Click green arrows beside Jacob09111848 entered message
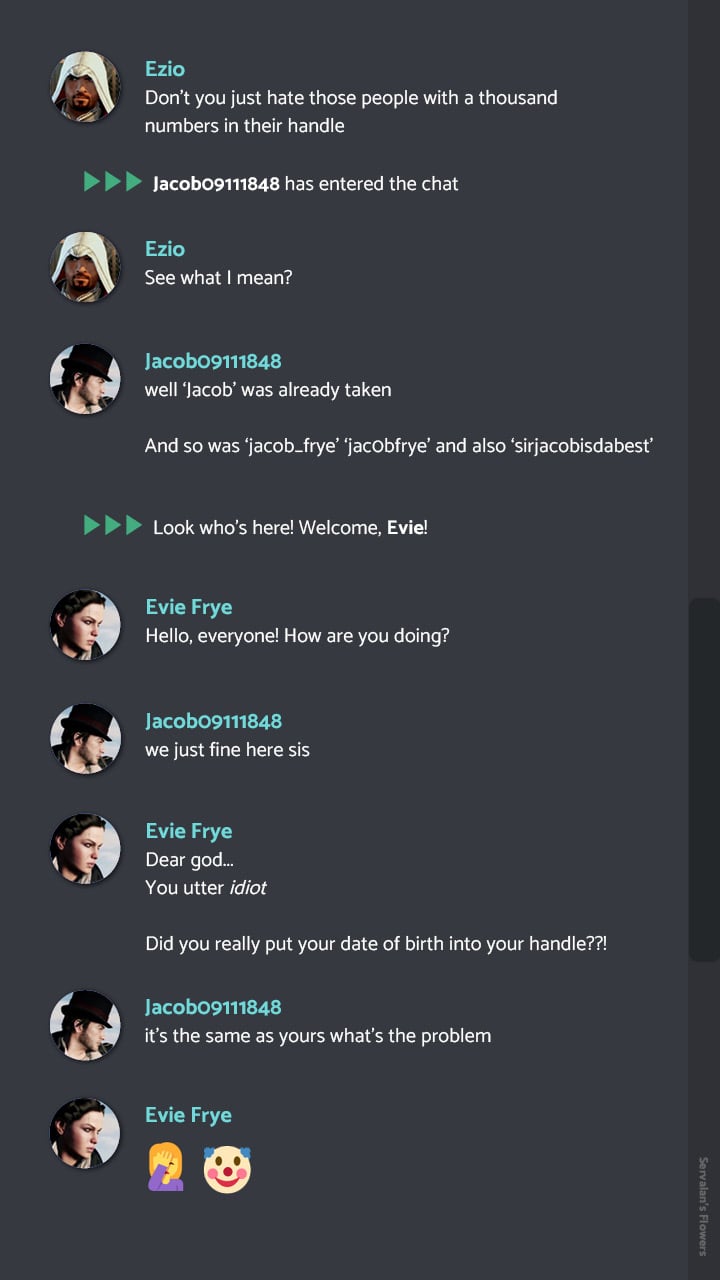This screenshot has width=720, height=1280. 113,182
